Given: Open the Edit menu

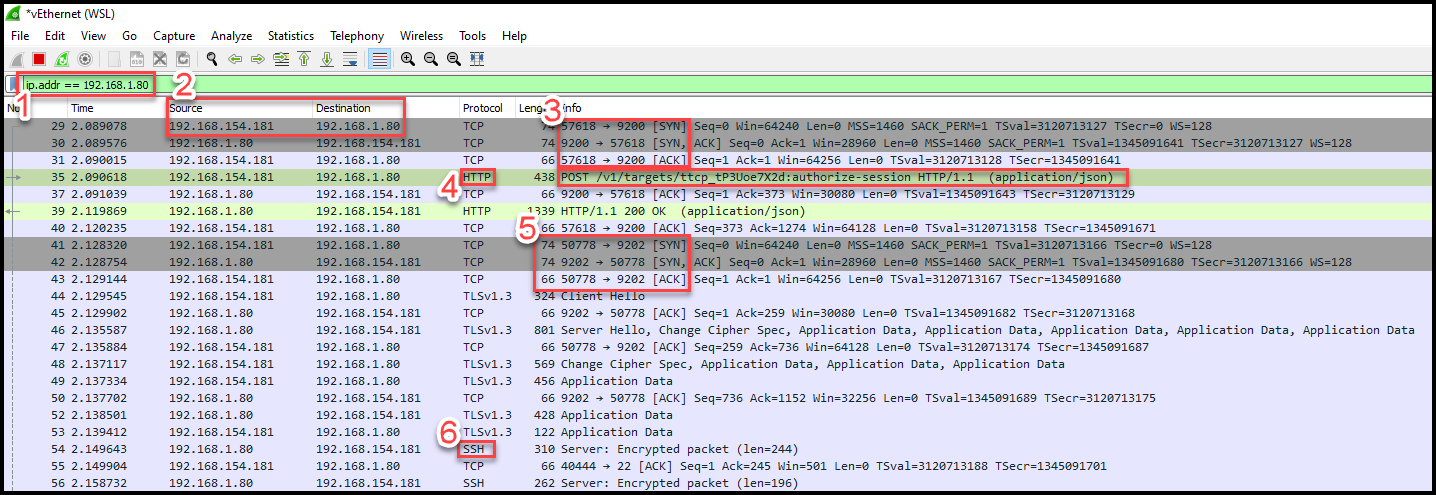Looking at the screenshot, I should coord(55,36).
